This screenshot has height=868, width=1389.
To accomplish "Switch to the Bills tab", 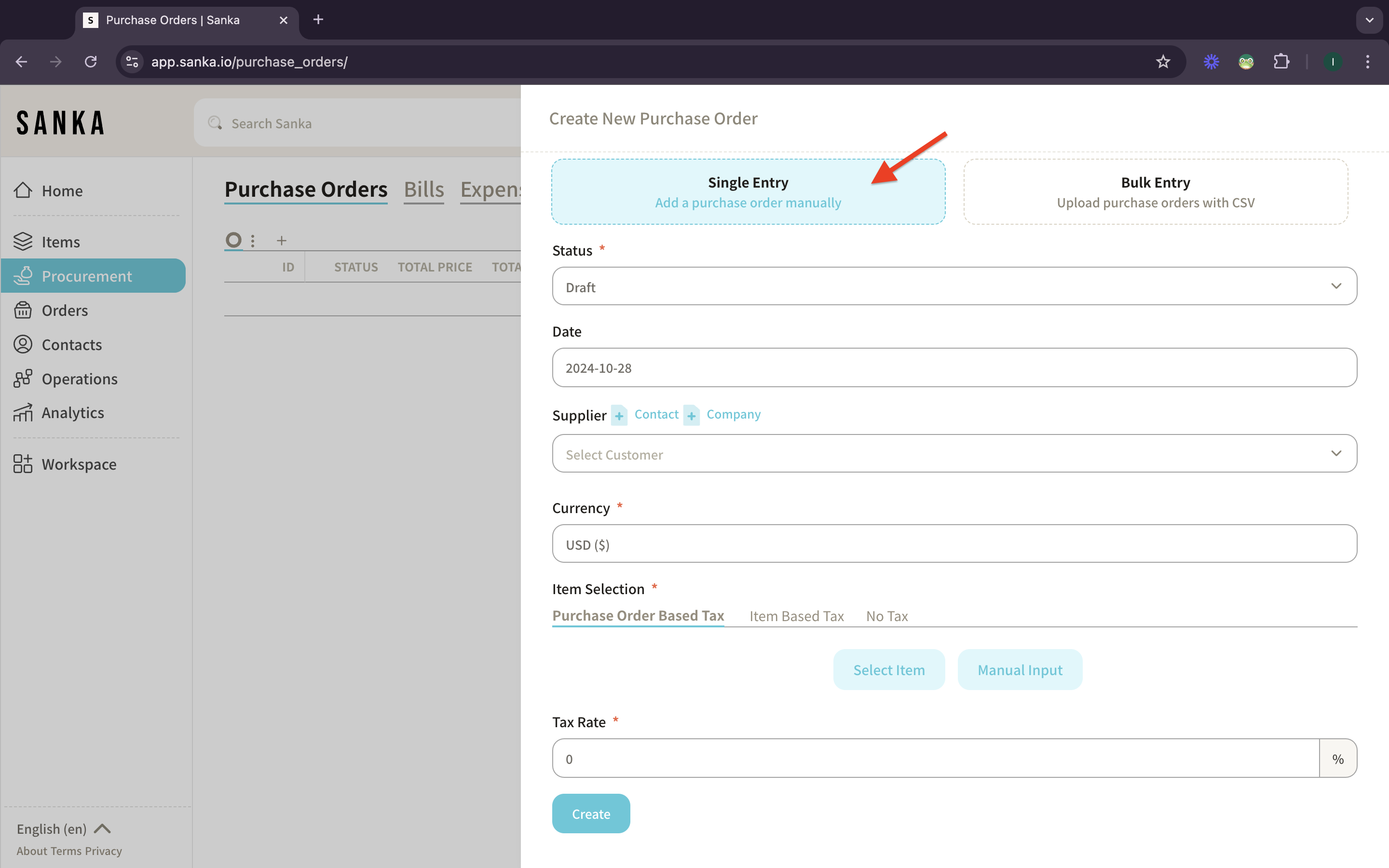I will [423, 190].
